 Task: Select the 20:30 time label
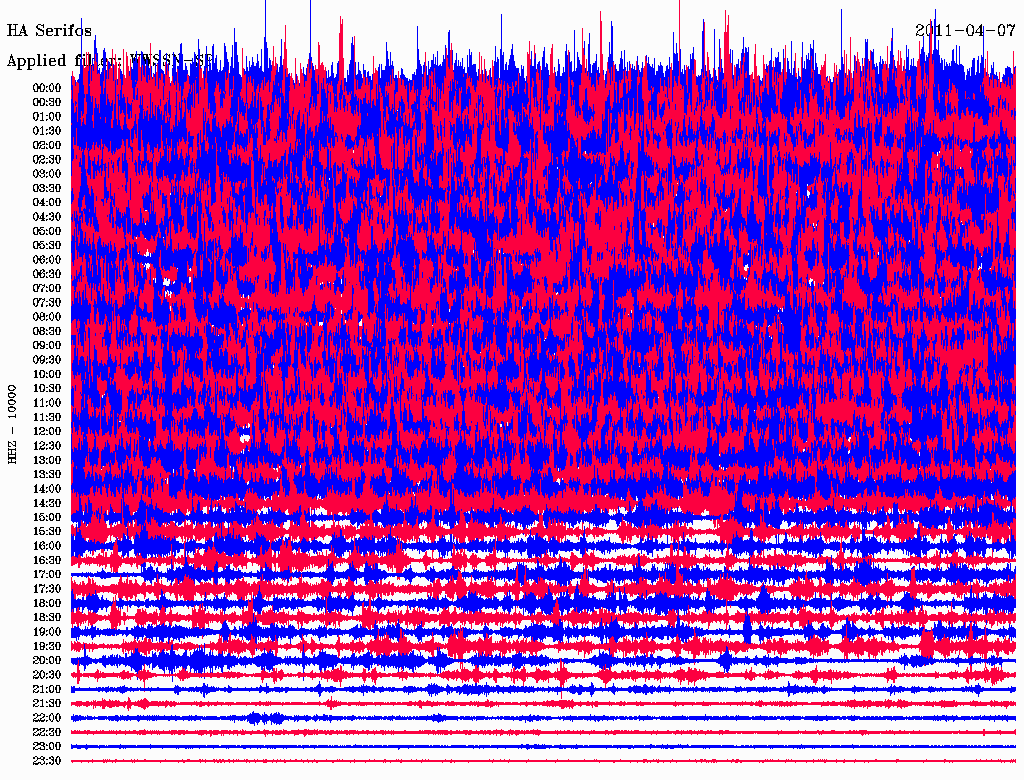pos(47,675)
